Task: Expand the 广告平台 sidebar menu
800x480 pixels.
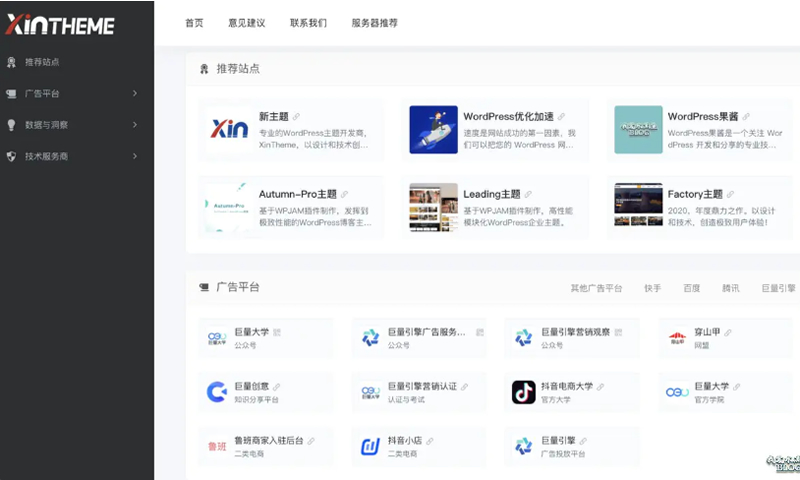Action: 134,94
